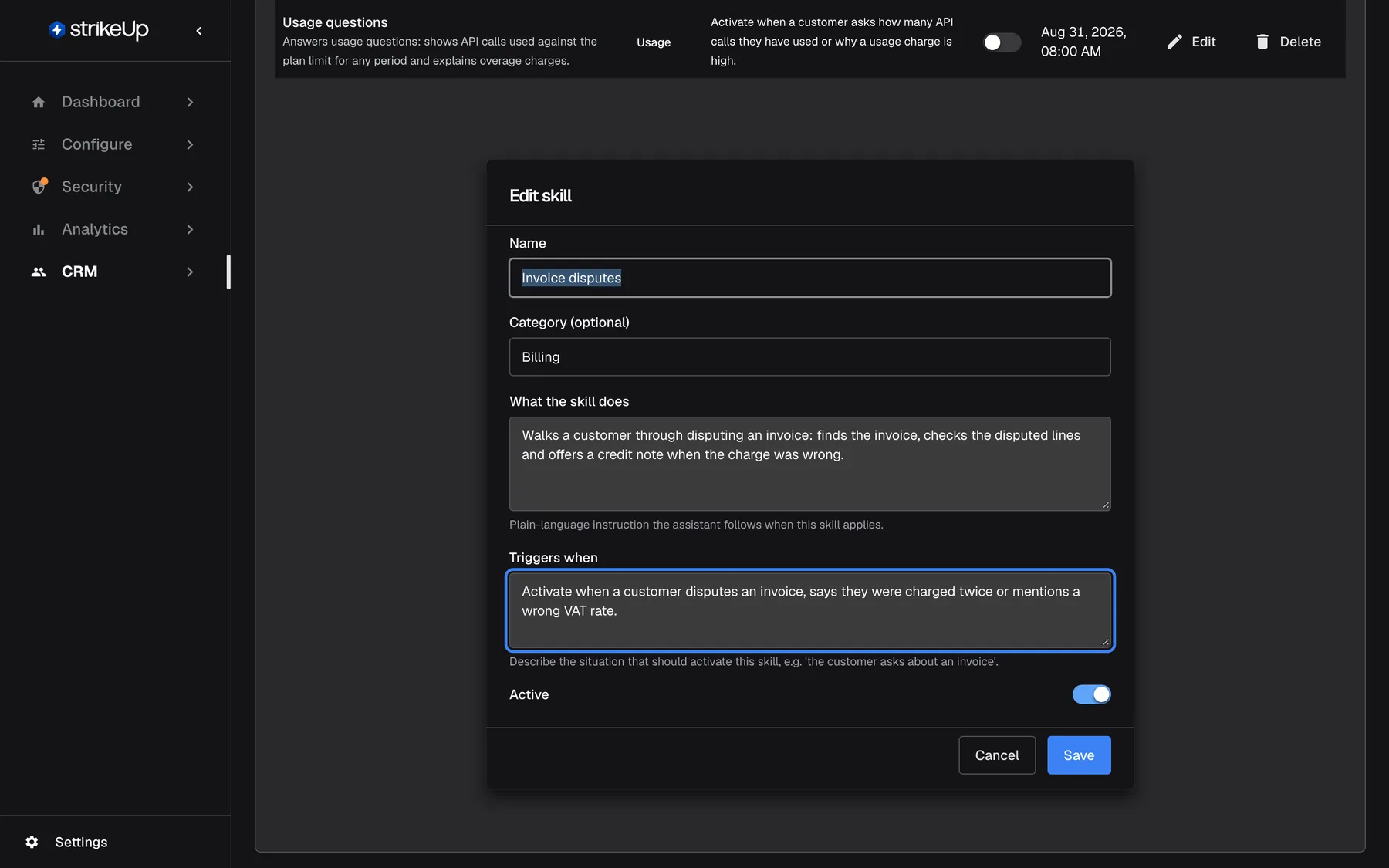Expand the Dashboard menu chevron
1389x868 pixels.
(x=190, y=102)
